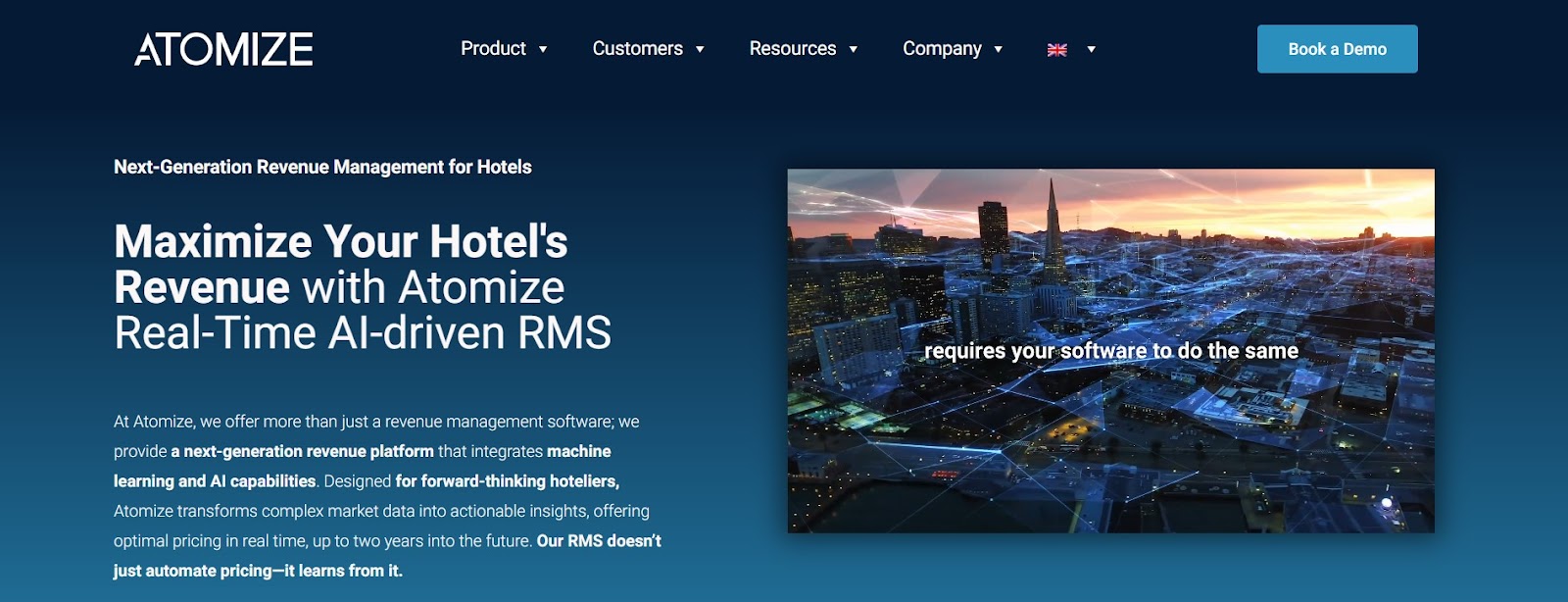Play the city skyline video

click(1111, 351)
